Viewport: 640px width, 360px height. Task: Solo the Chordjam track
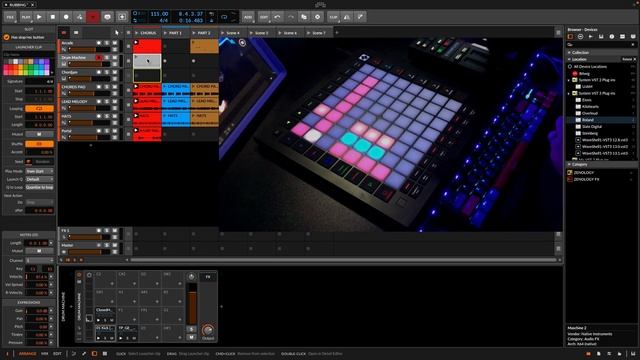[107, 72]
